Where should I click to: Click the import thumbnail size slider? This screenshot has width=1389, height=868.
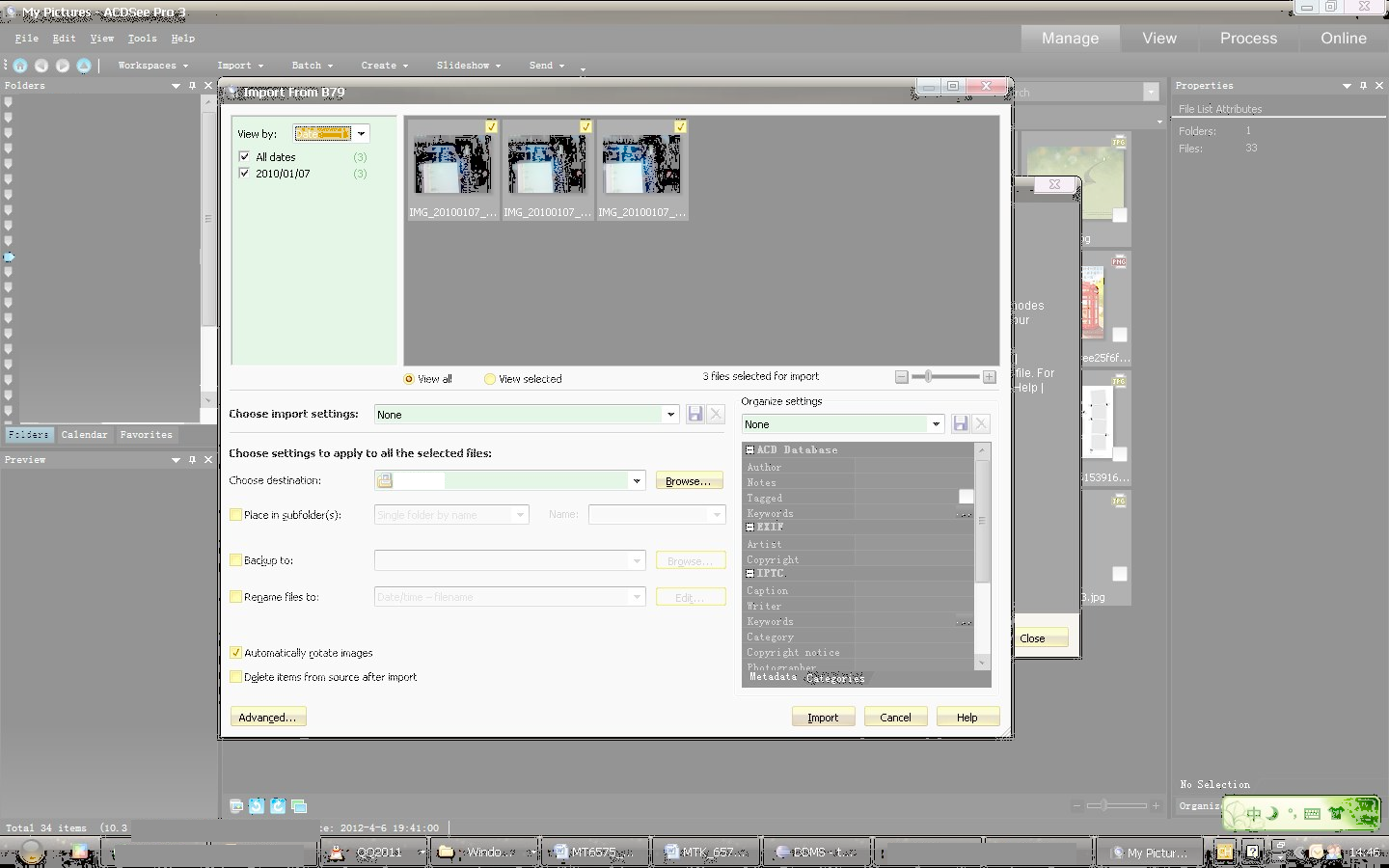(945, 377)
